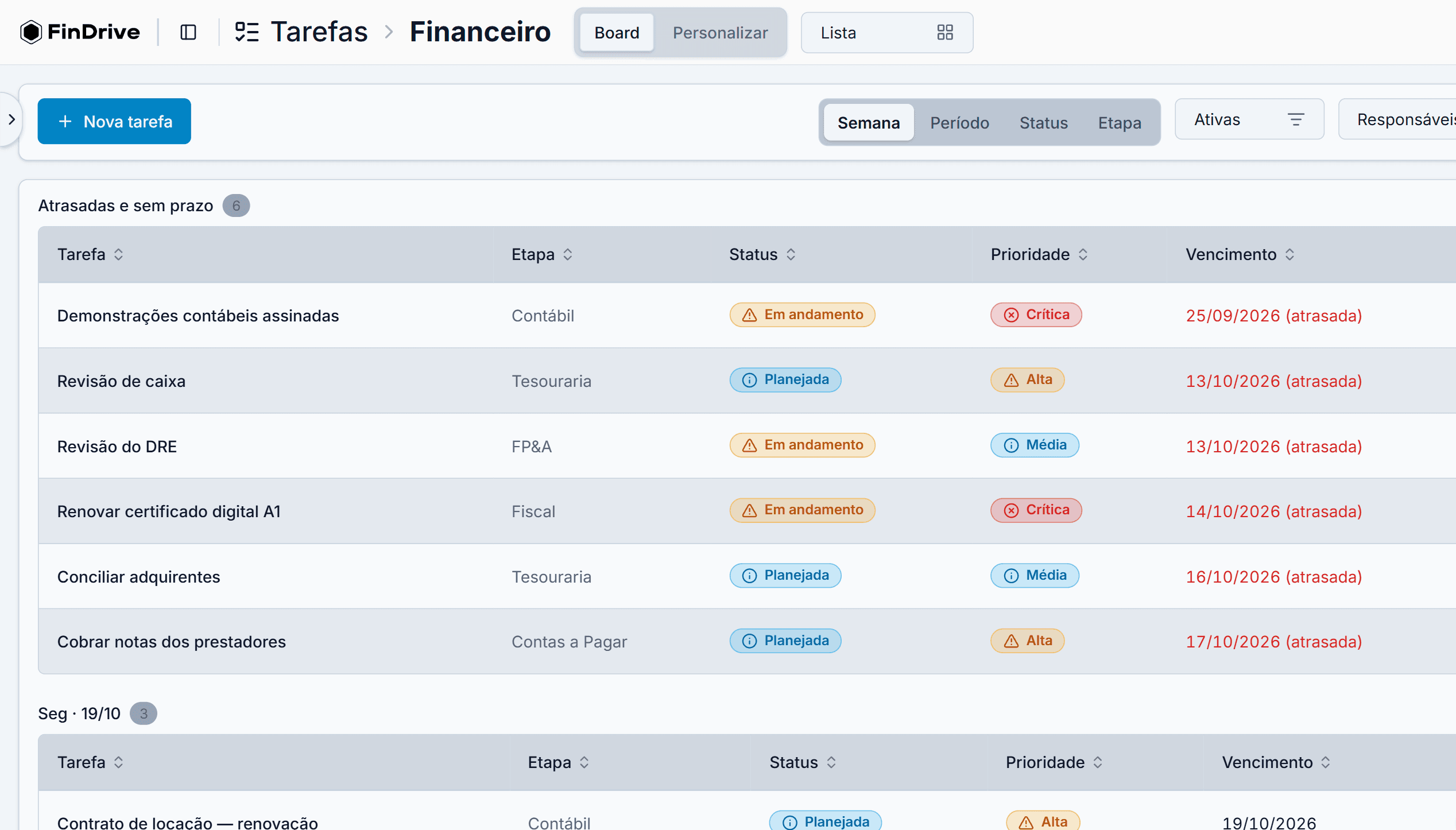The image size is (1456, 830).
Task: Click the FinDrive hexagon logo
Action: (31, 32)
